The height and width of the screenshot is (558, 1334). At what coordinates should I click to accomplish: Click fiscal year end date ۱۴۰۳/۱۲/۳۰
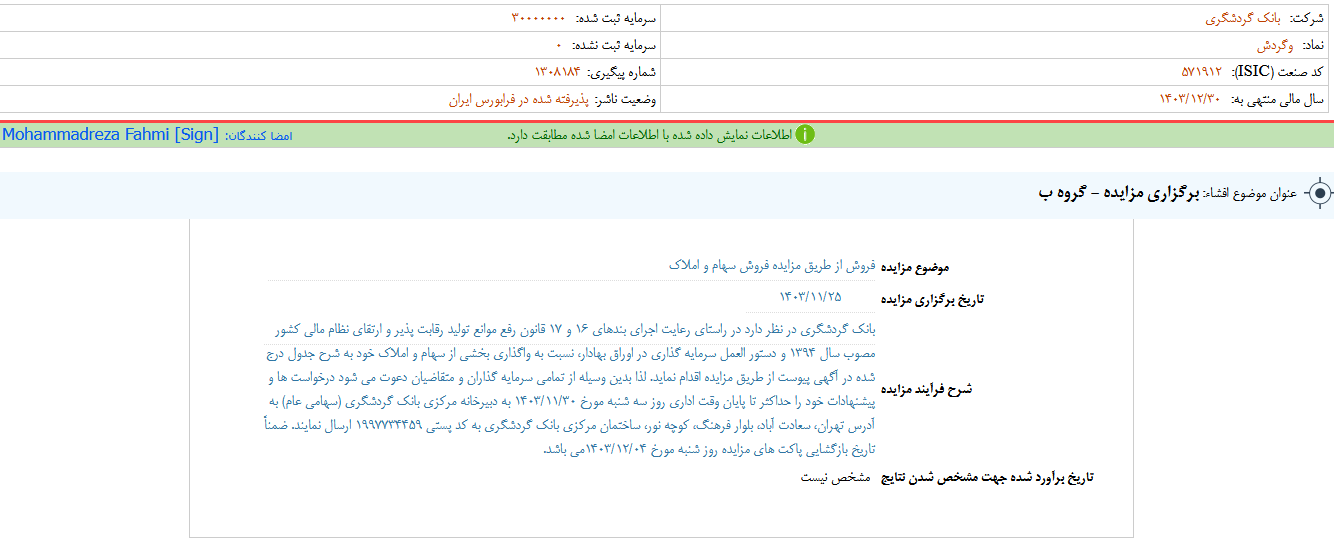pyautogui.click(x=1190, y=99)
